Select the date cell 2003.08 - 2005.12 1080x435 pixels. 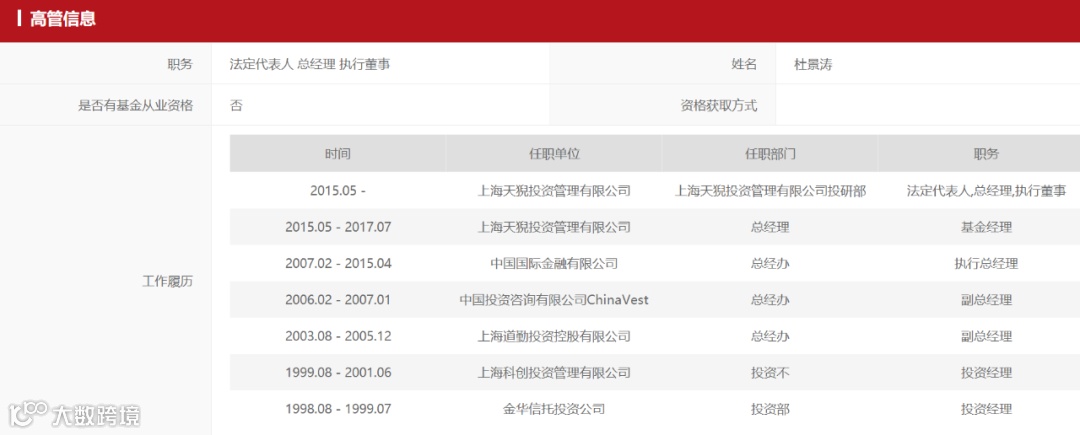338,337
